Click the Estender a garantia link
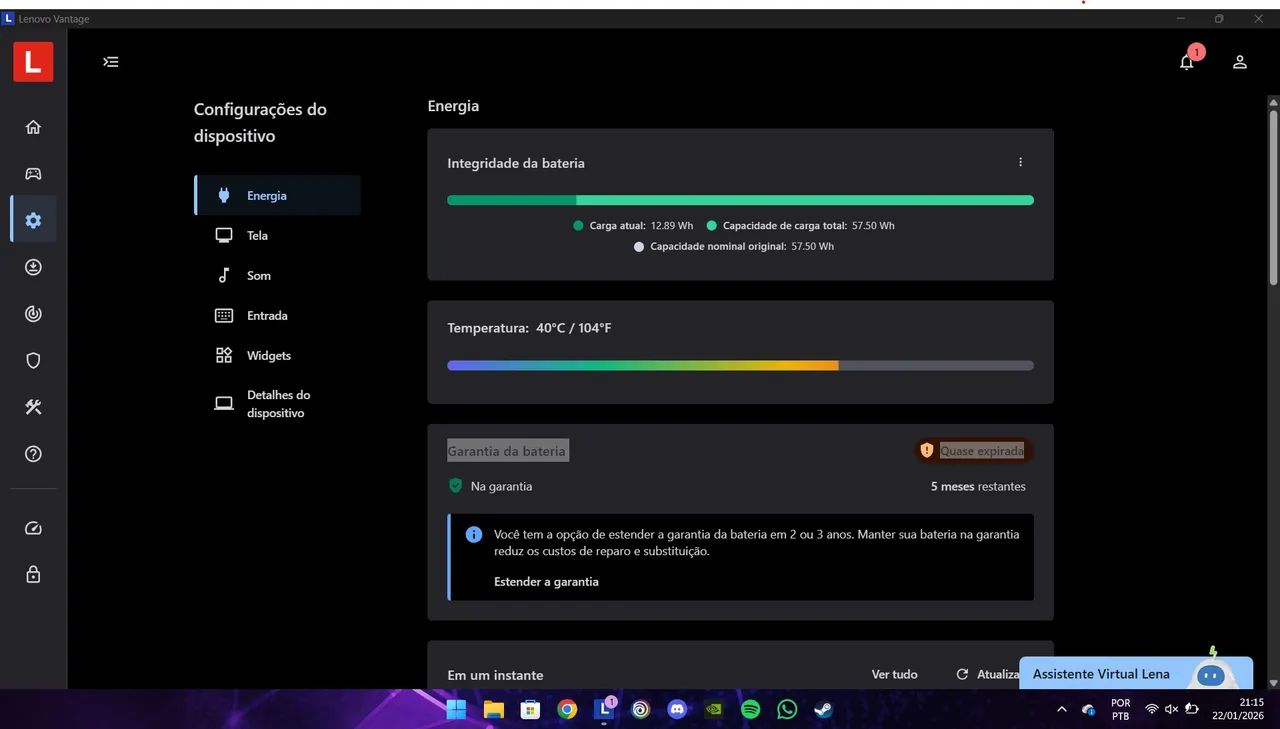Viewport: 1280px width, 729px height. (x=546, y=582)
